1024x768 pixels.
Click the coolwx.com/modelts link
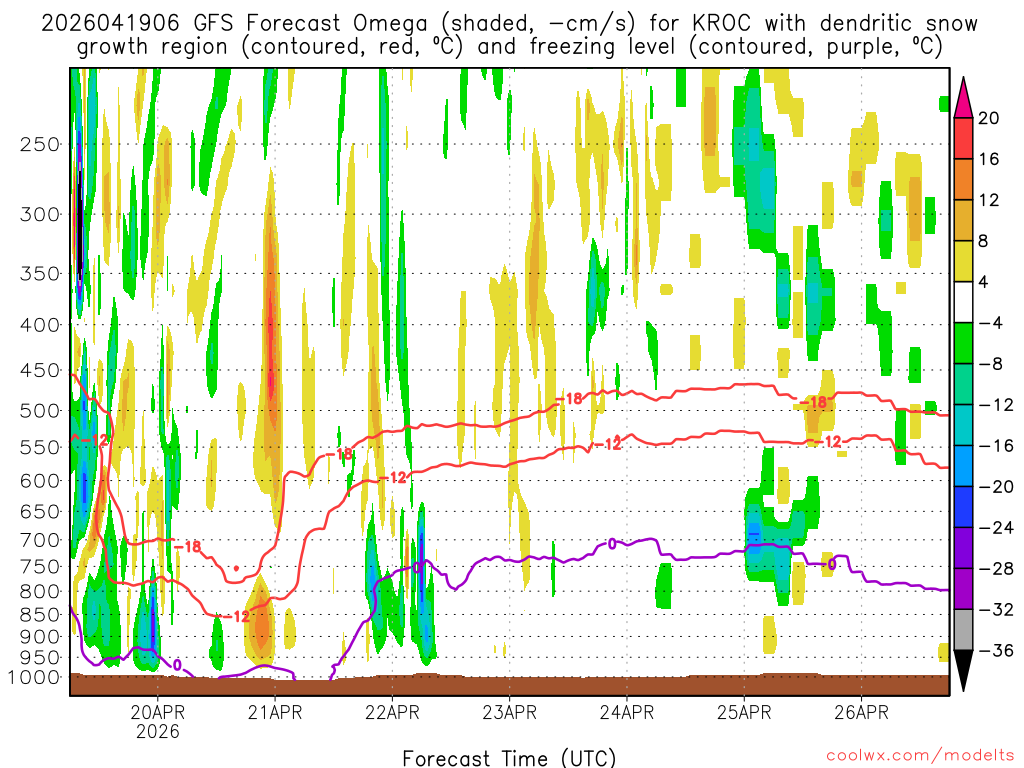coord(920,756)
